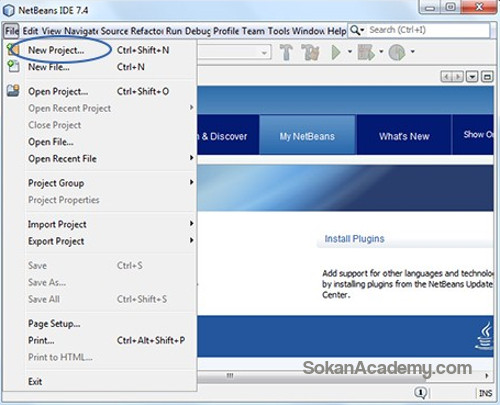Click the Java logo on start page
This screenshot has width=500, height=405.
pyautogui.click(x=485, y=336)
